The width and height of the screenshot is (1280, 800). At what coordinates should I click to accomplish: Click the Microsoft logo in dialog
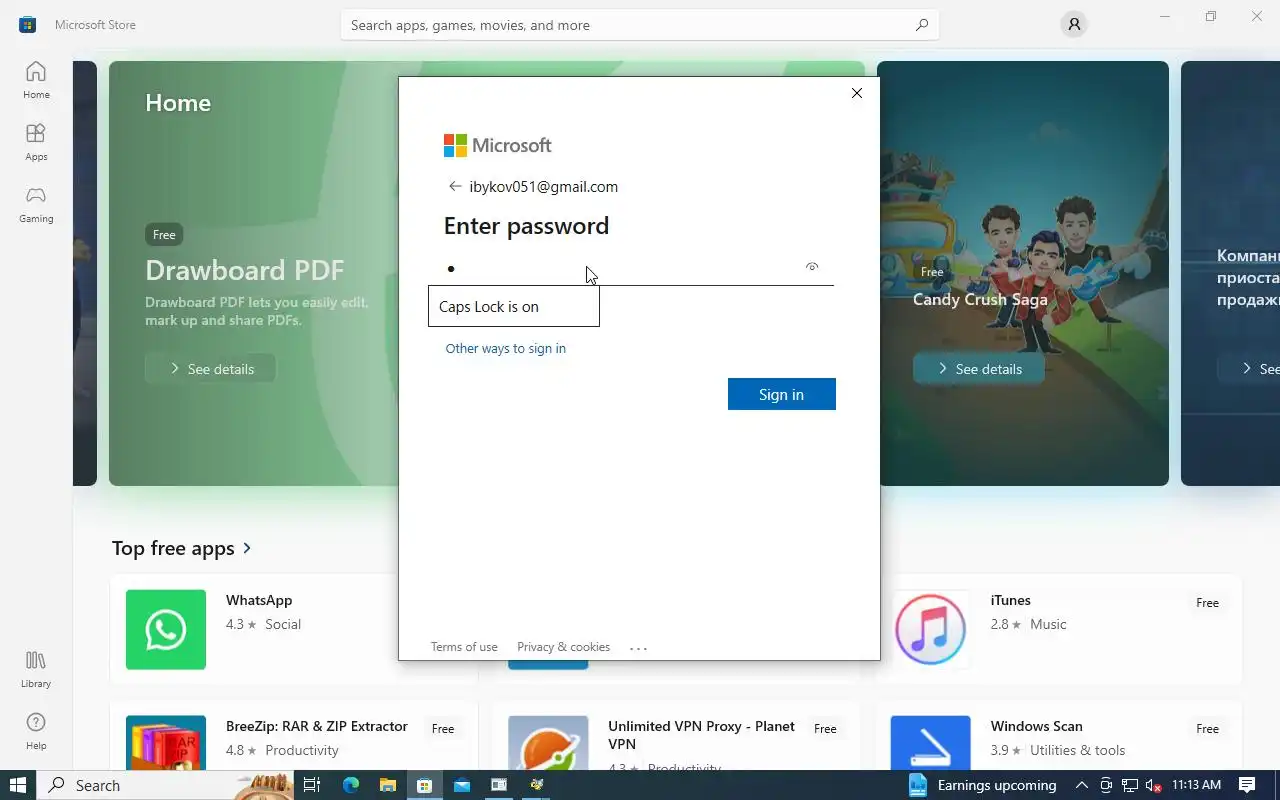(x=498, y=145)
